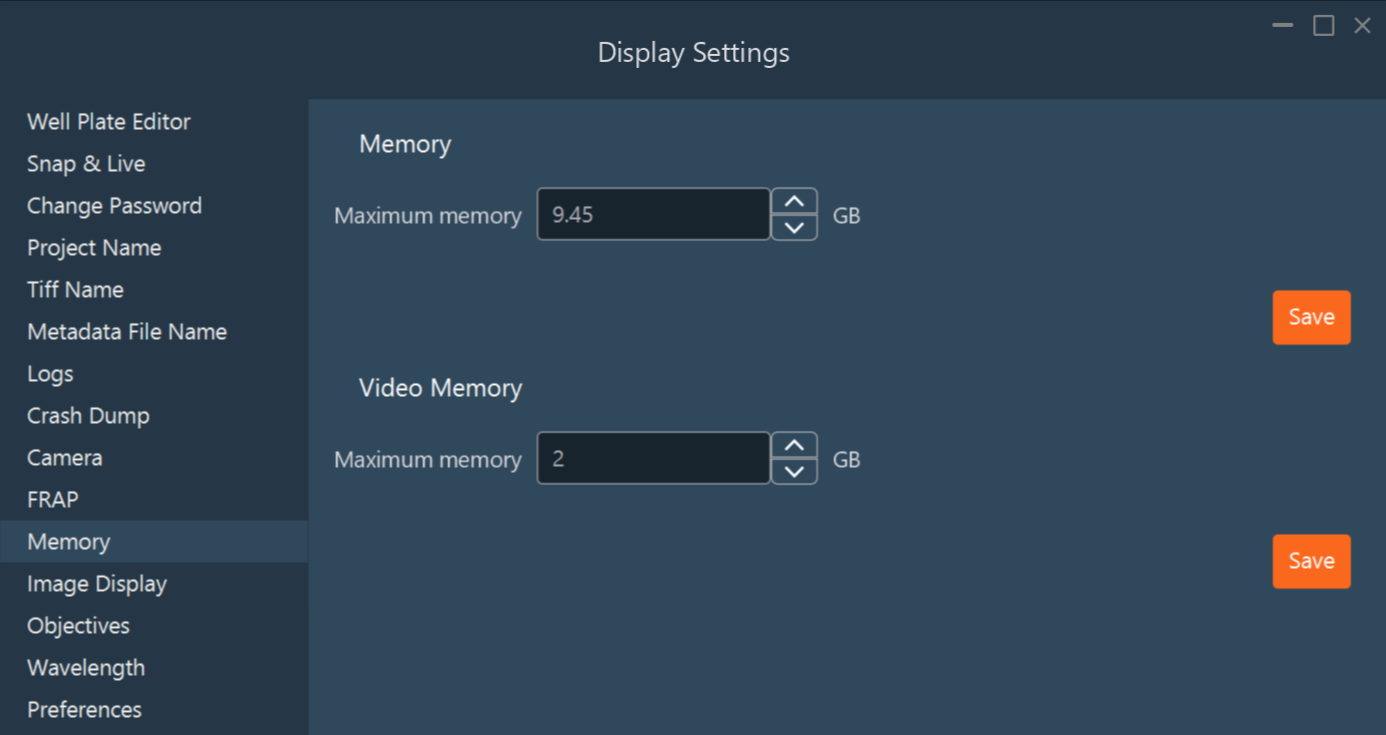Viewport: 1386px width, 735px height.
Task: View the Logs settings page
Action: (x=50, y=373)
